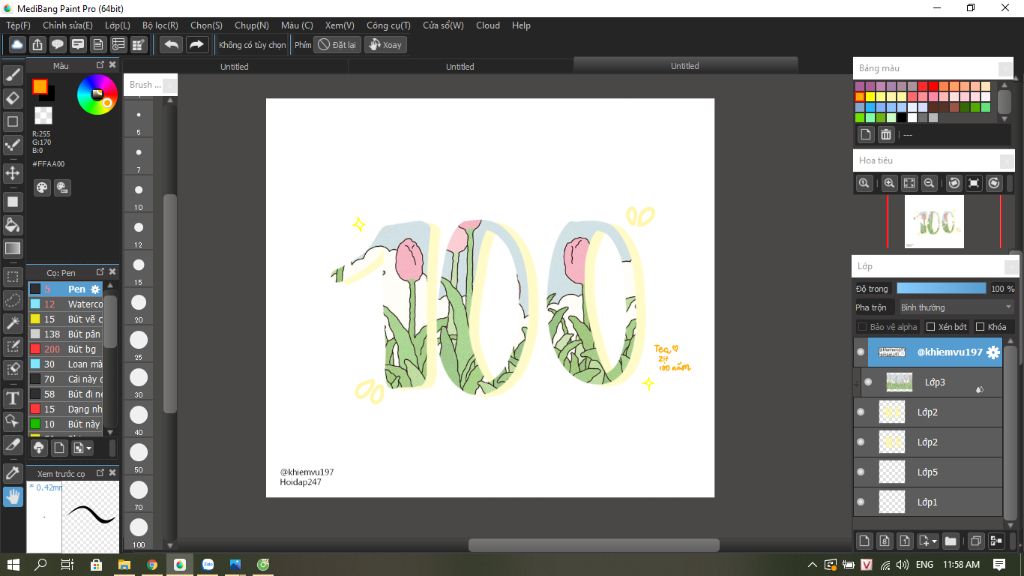
Task: Open the Công cụ(T) menu
Action: pyautogui.click(x=388, y=25)
